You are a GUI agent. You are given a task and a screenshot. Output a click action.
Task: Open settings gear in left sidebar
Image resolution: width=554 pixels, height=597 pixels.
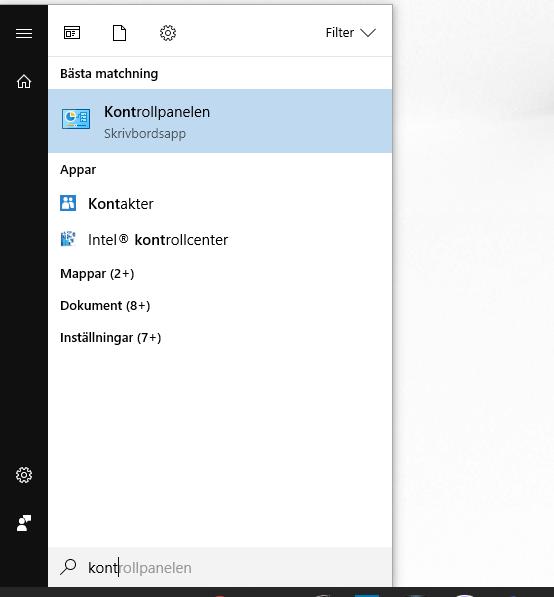pyautogui.click(x=24, y=475)
